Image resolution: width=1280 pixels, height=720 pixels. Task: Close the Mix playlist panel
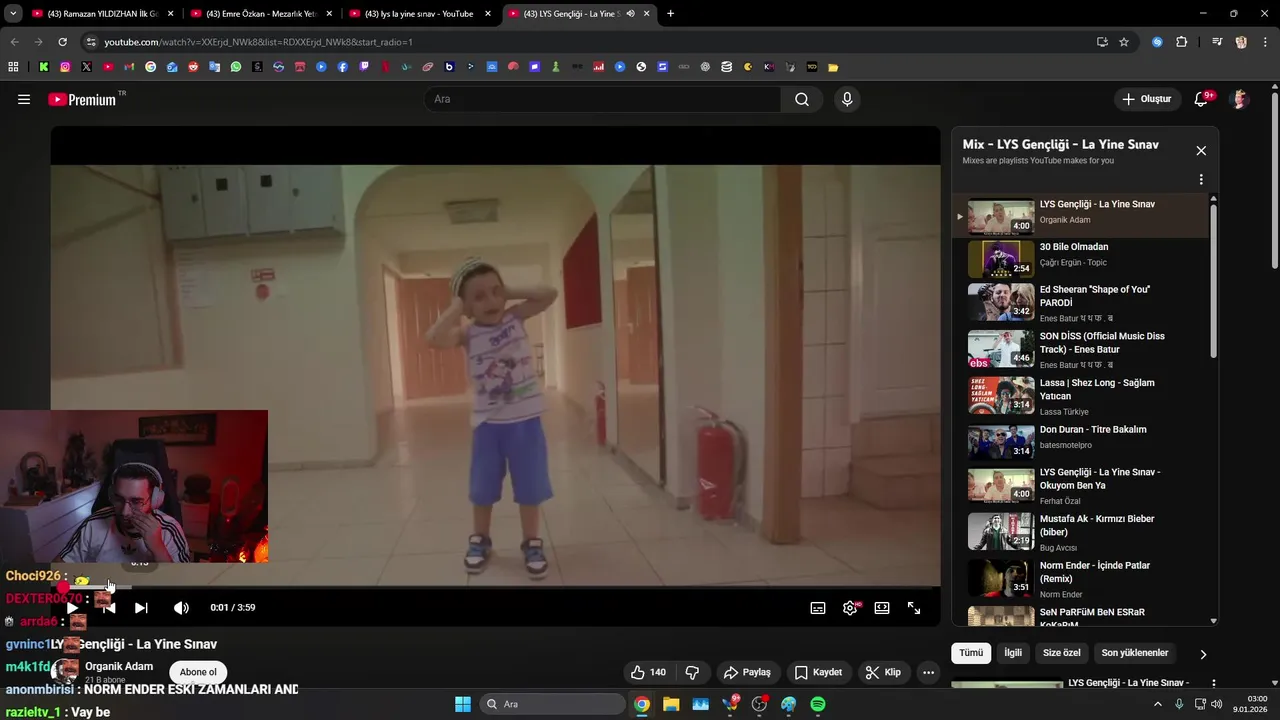click(x=1201, y=151)
